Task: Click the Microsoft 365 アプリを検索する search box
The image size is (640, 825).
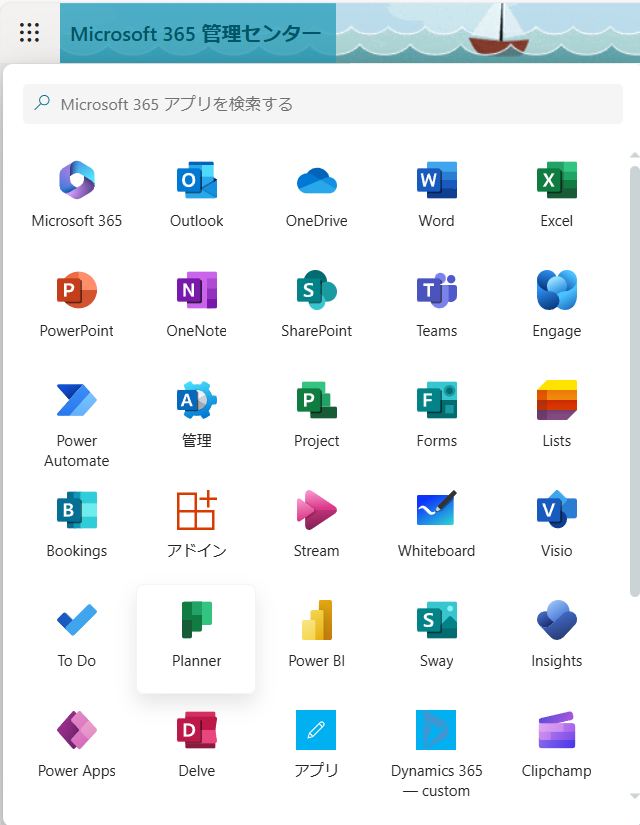Action: [x=323, y=104]
